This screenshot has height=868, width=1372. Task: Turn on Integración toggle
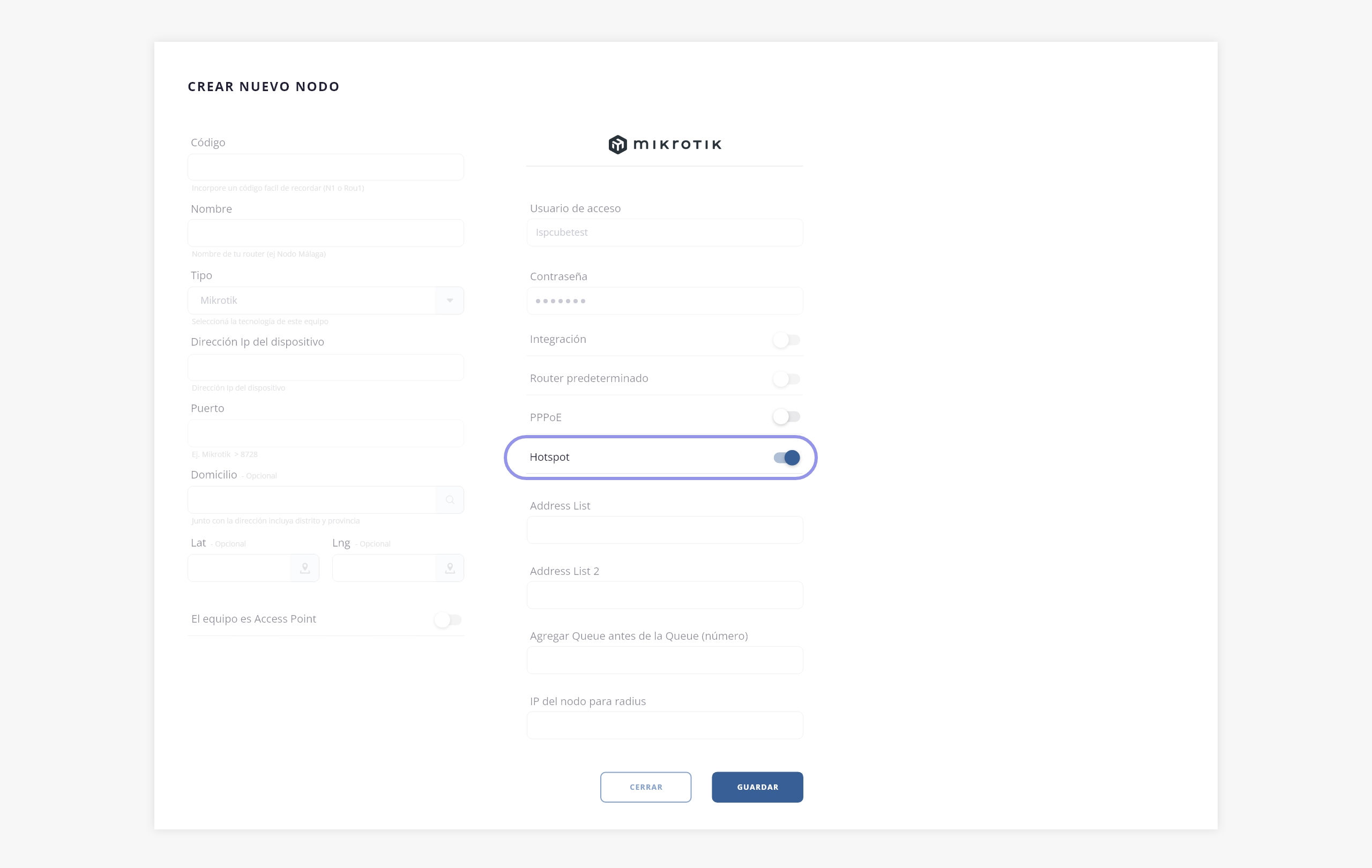[x=787, y=340]
